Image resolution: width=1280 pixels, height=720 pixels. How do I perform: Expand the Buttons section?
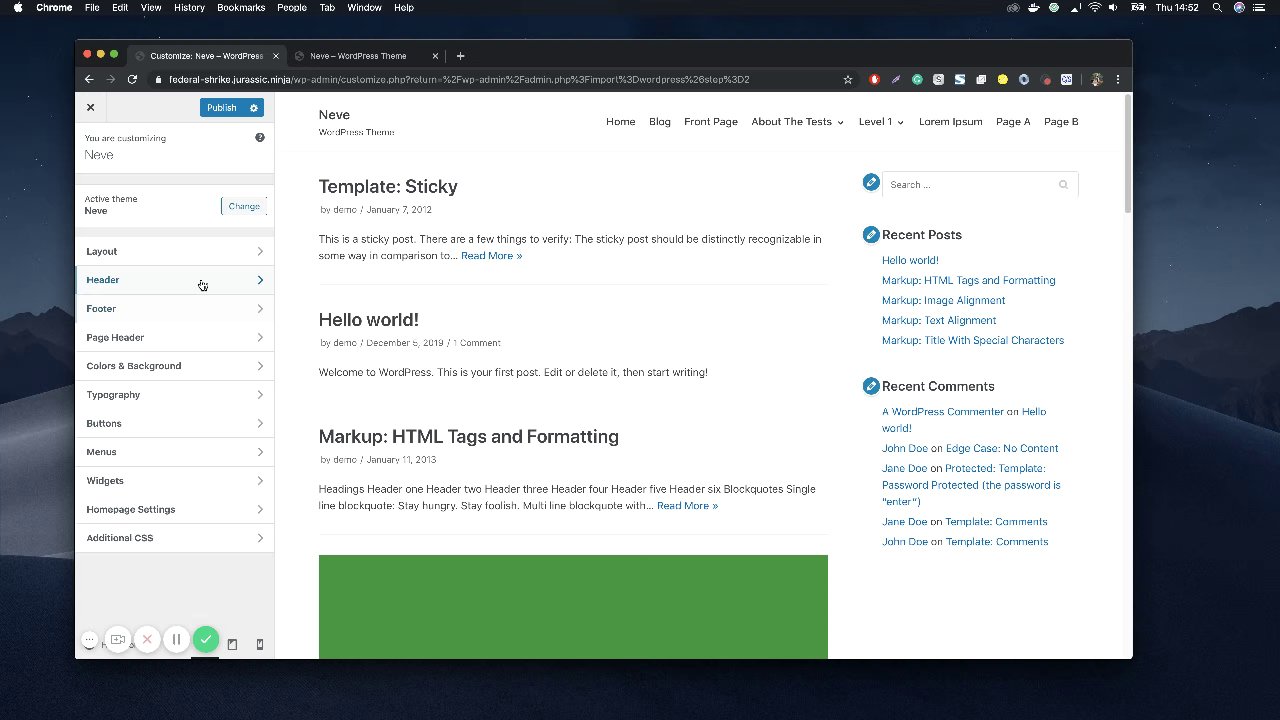click(175, 423)
